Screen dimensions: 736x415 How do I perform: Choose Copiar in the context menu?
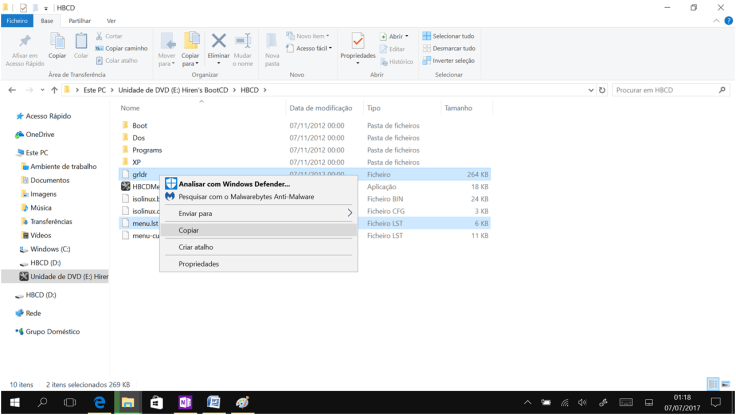189,230
